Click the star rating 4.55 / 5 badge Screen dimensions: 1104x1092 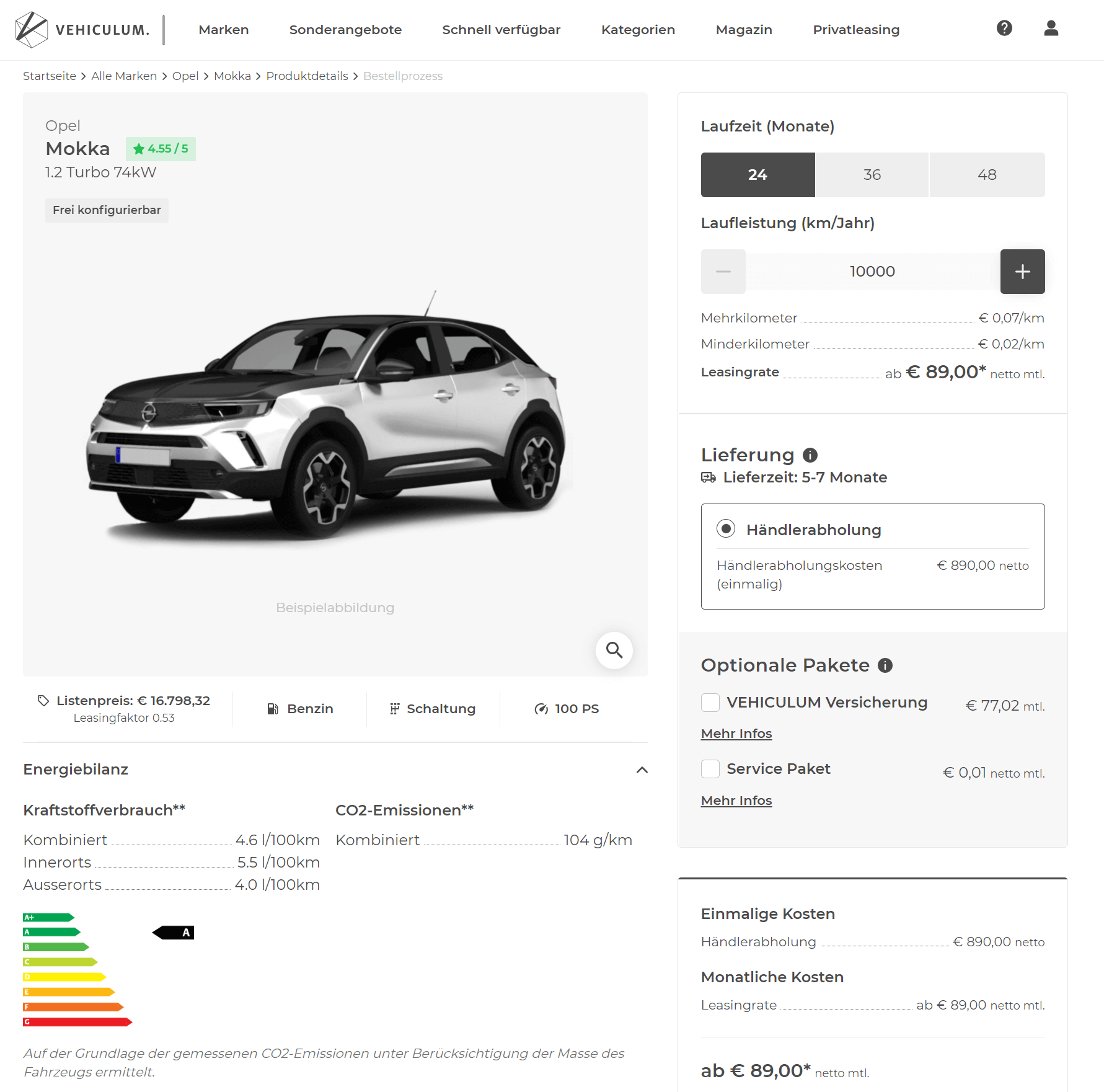tap(161, 149)
